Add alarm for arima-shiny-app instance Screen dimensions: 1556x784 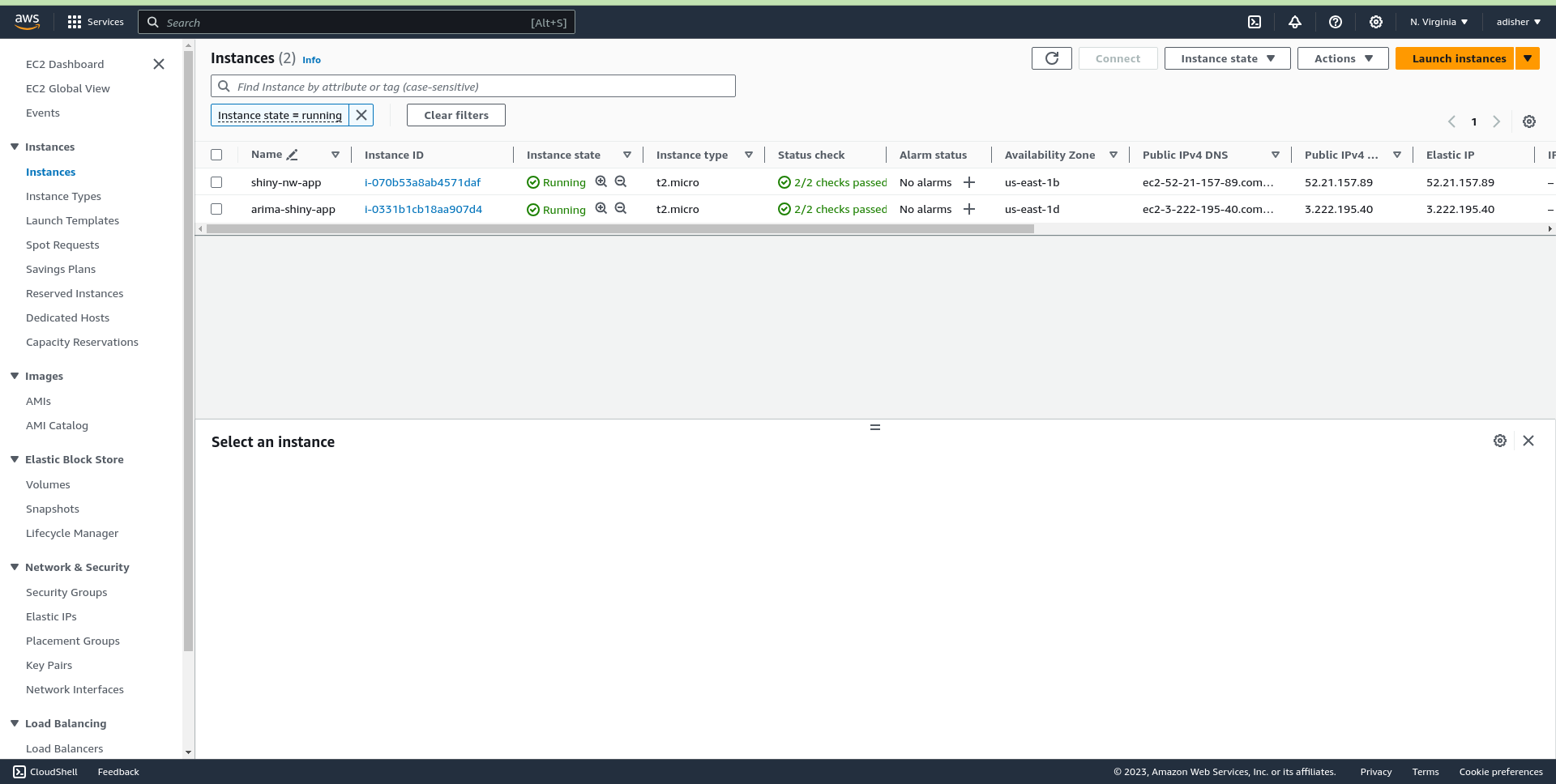click(x=969, y=209)
